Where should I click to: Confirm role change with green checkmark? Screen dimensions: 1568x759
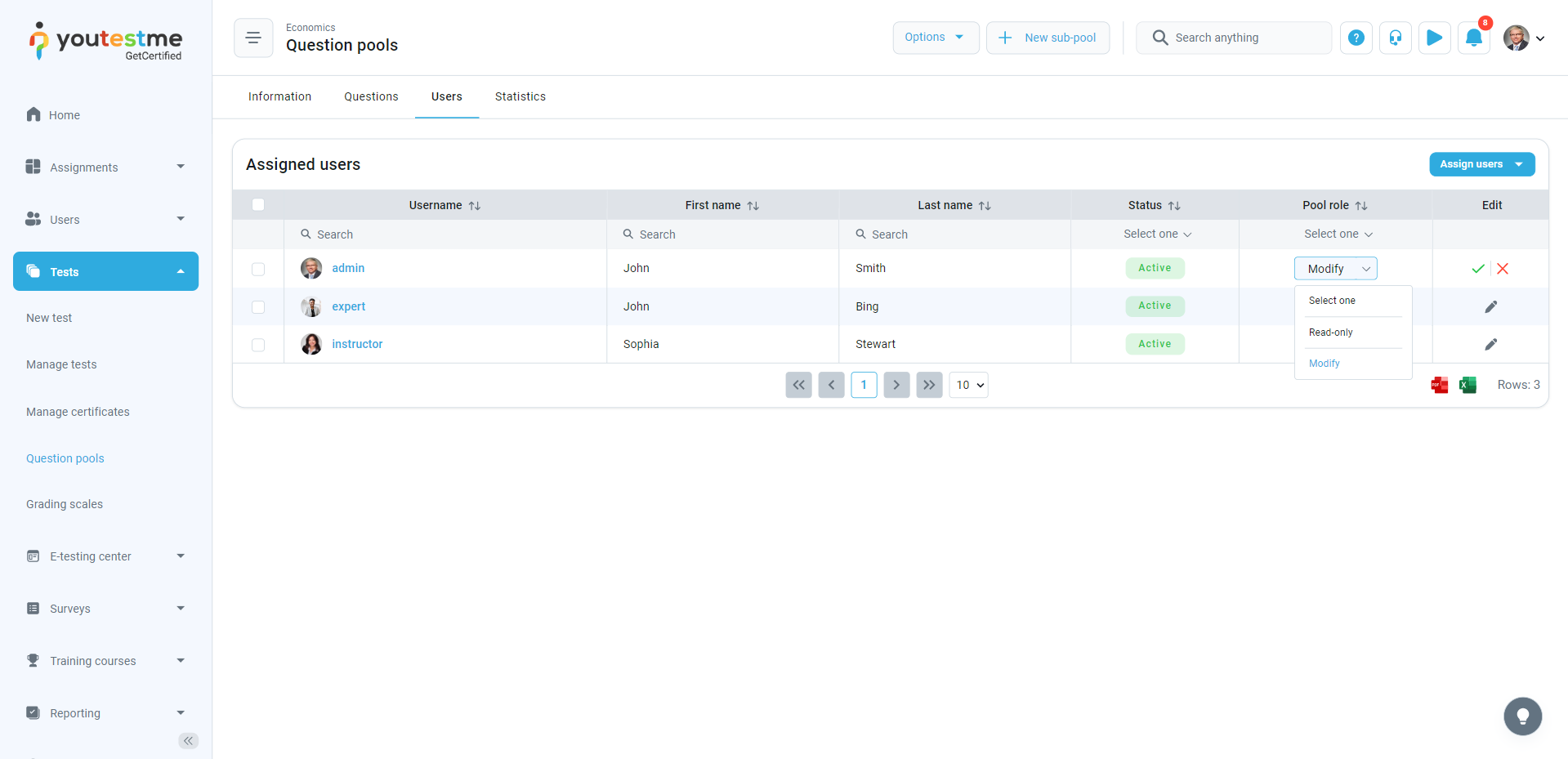pyautogui.click(x=1477, y=269)
